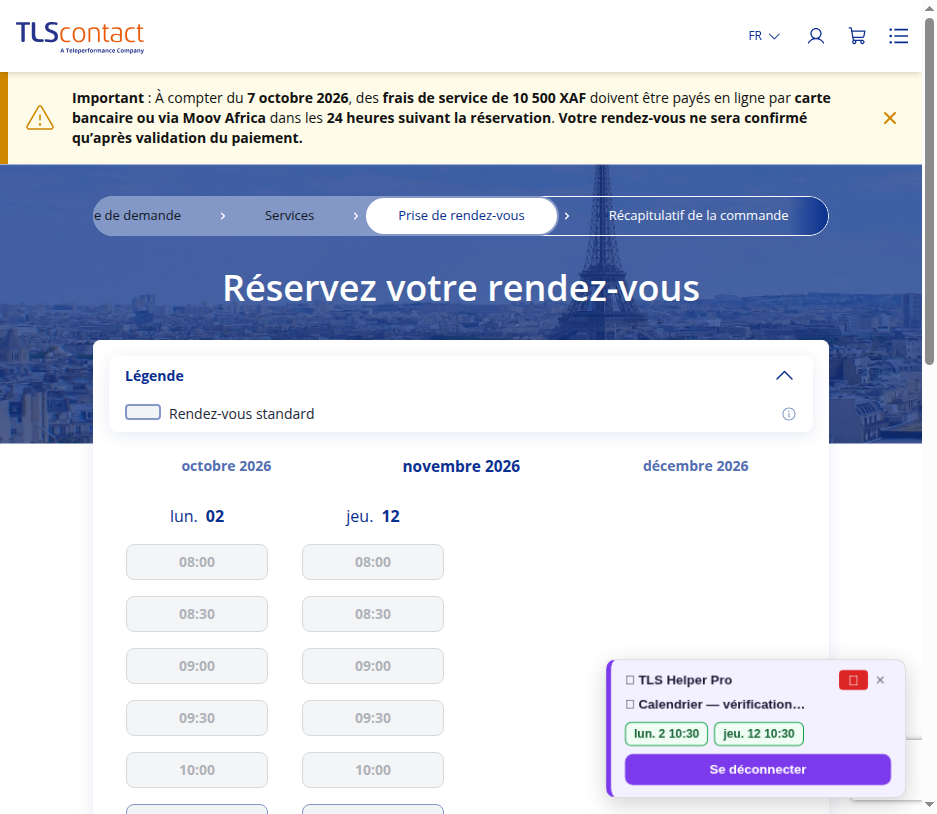Open the shopping cart icon
The height and width of the screenshot is (814, 937).
(857, 36)
